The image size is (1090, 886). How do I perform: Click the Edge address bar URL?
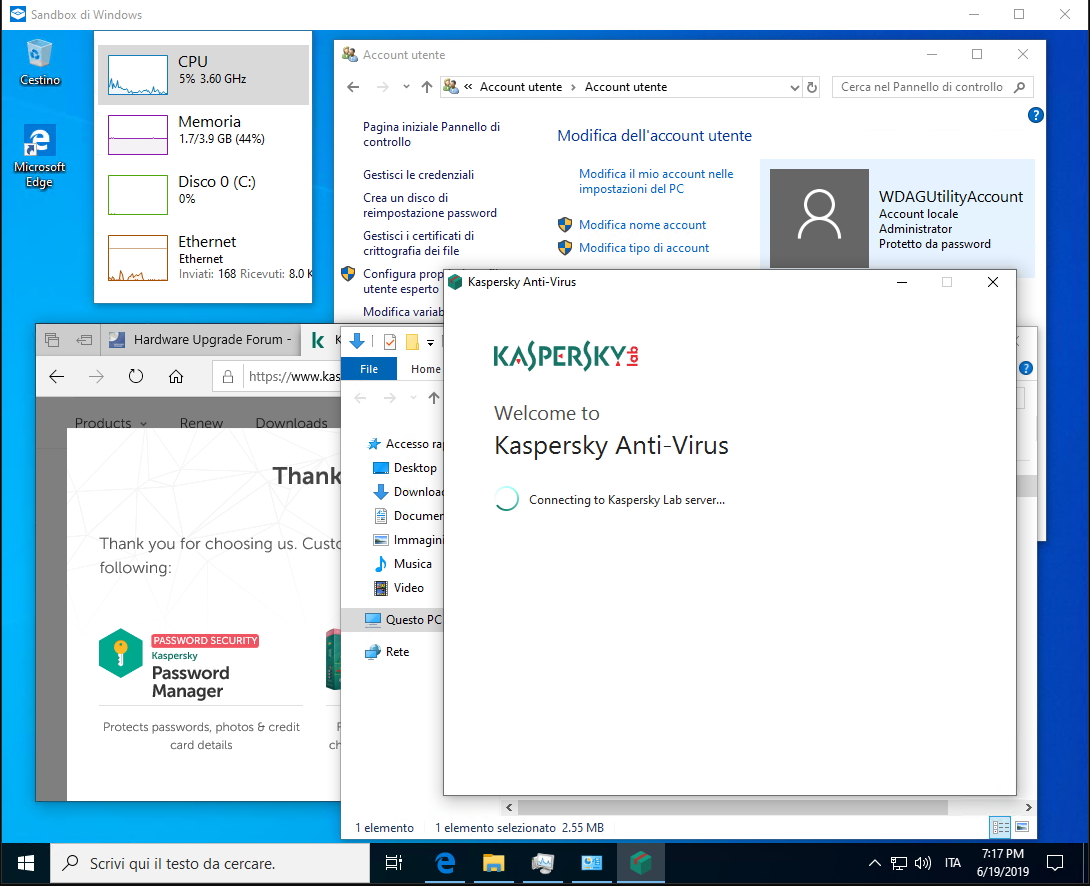point(295,377)
